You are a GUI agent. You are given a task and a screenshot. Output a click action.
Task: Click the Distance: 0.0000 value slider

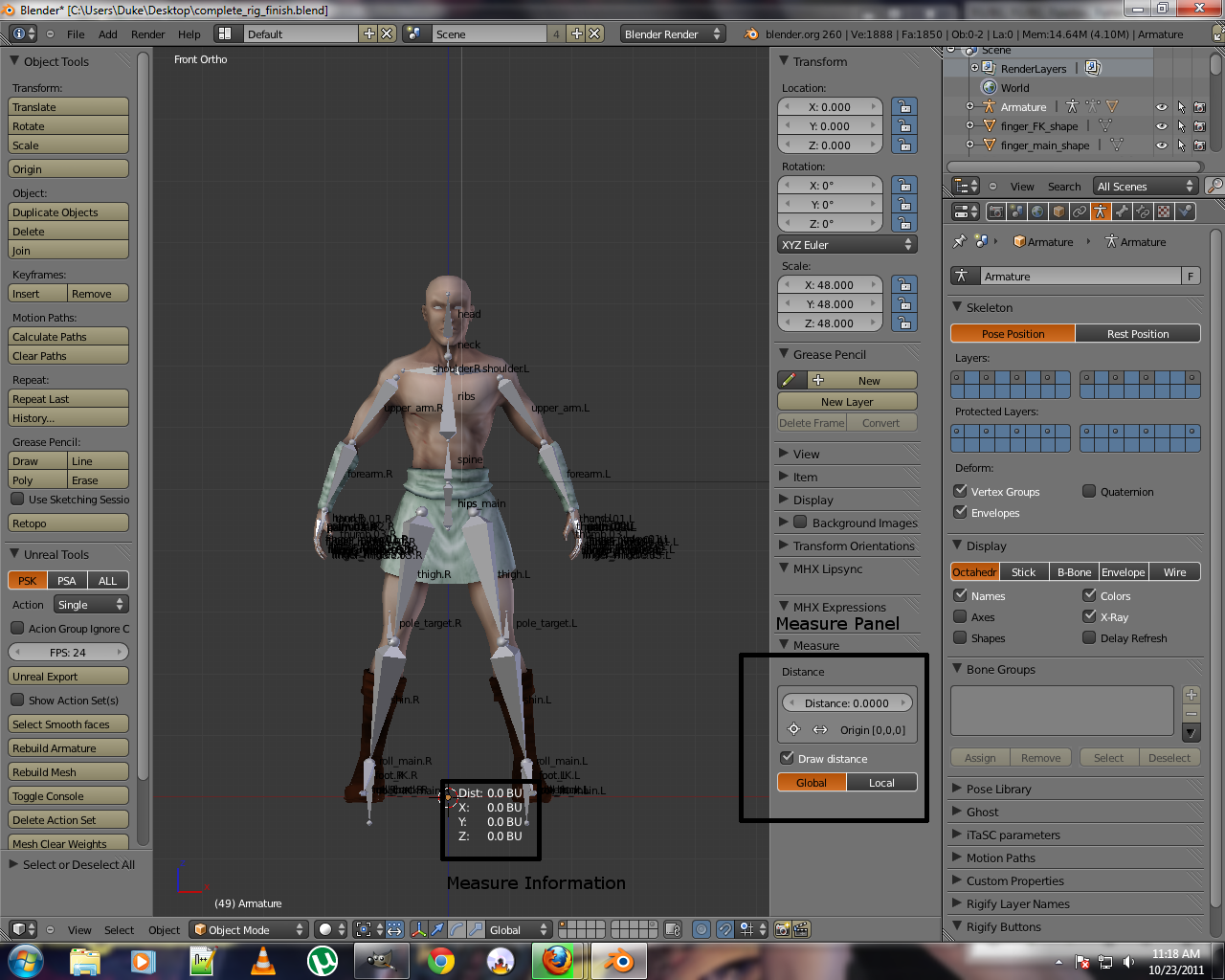(847, 702)
